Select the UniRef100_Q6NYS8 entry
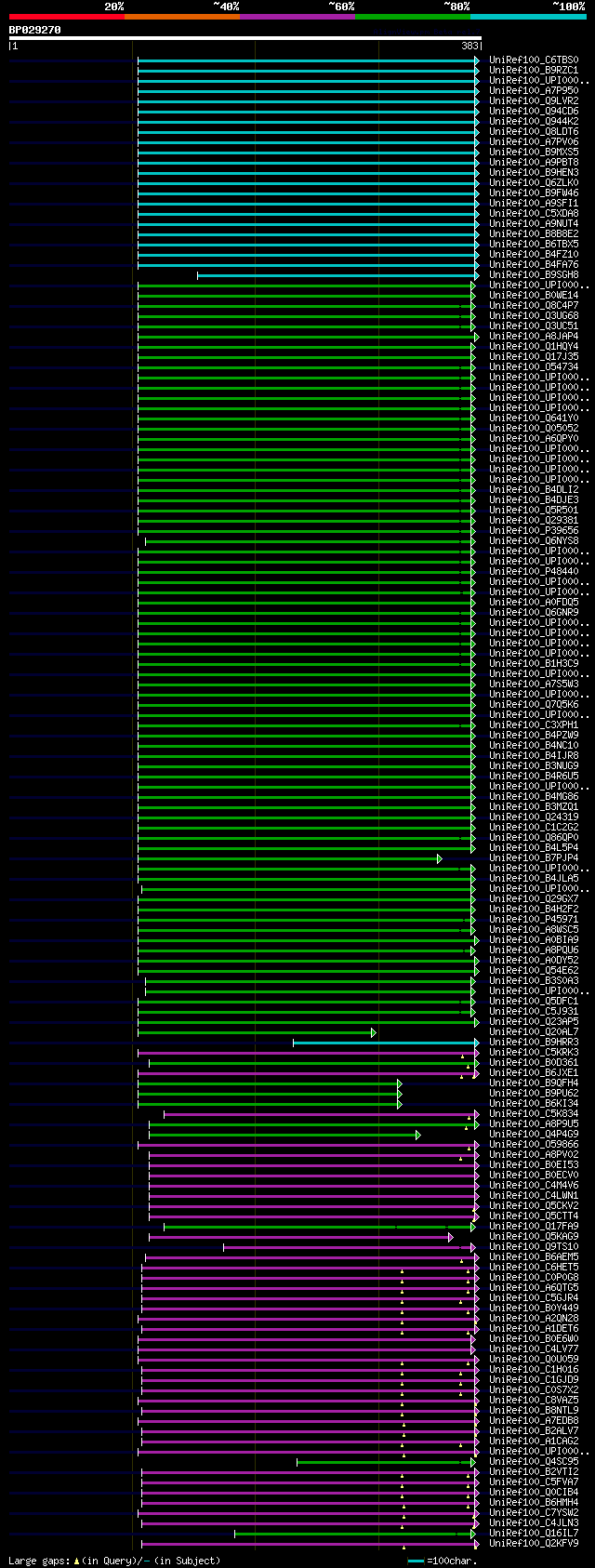Screen dimensions: 595x1568 pyautogui.click(x=534, y=541)
